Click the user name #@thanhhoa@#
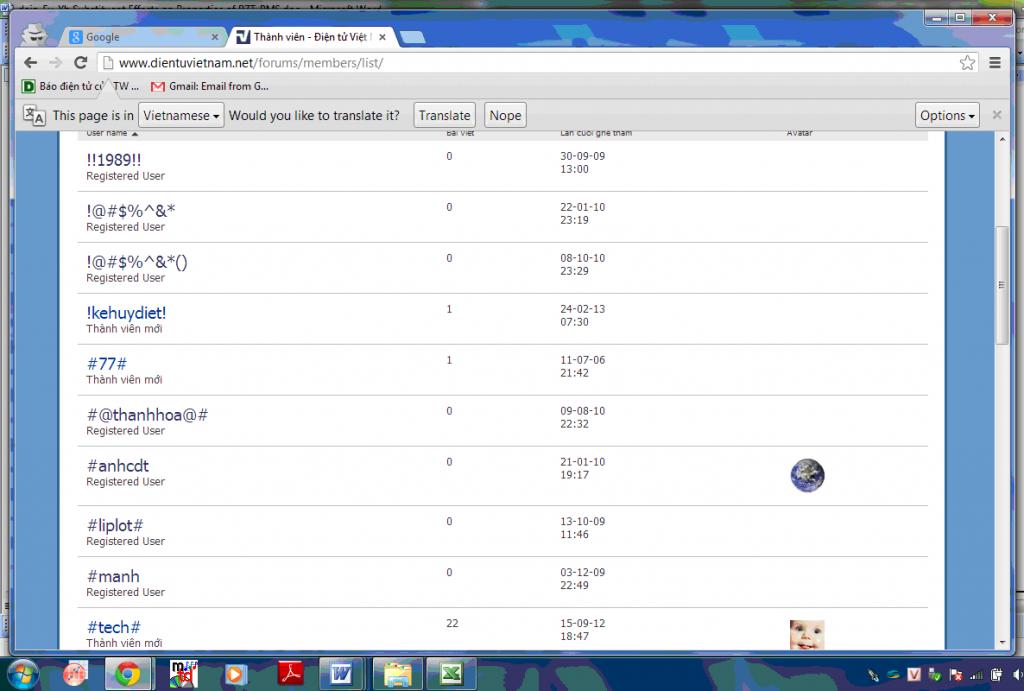The image size is (1024, 691). (148, 415)
